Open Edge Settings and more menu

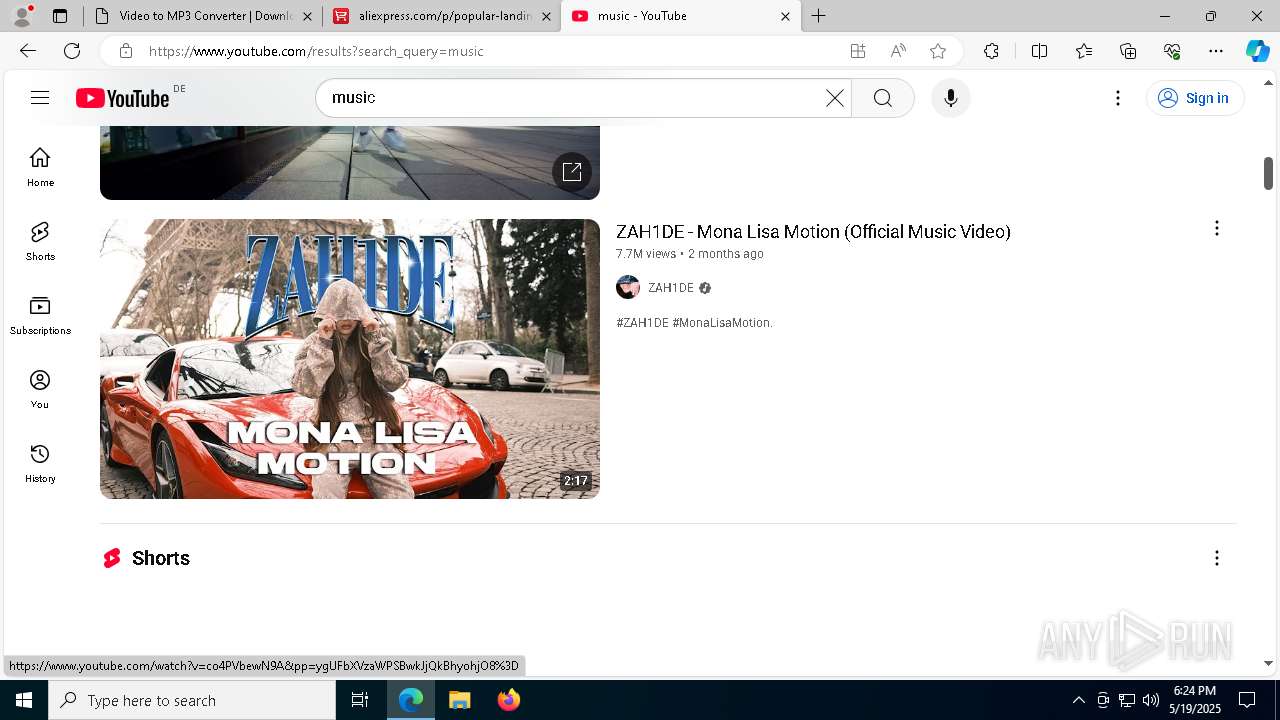coord(1216,51)
